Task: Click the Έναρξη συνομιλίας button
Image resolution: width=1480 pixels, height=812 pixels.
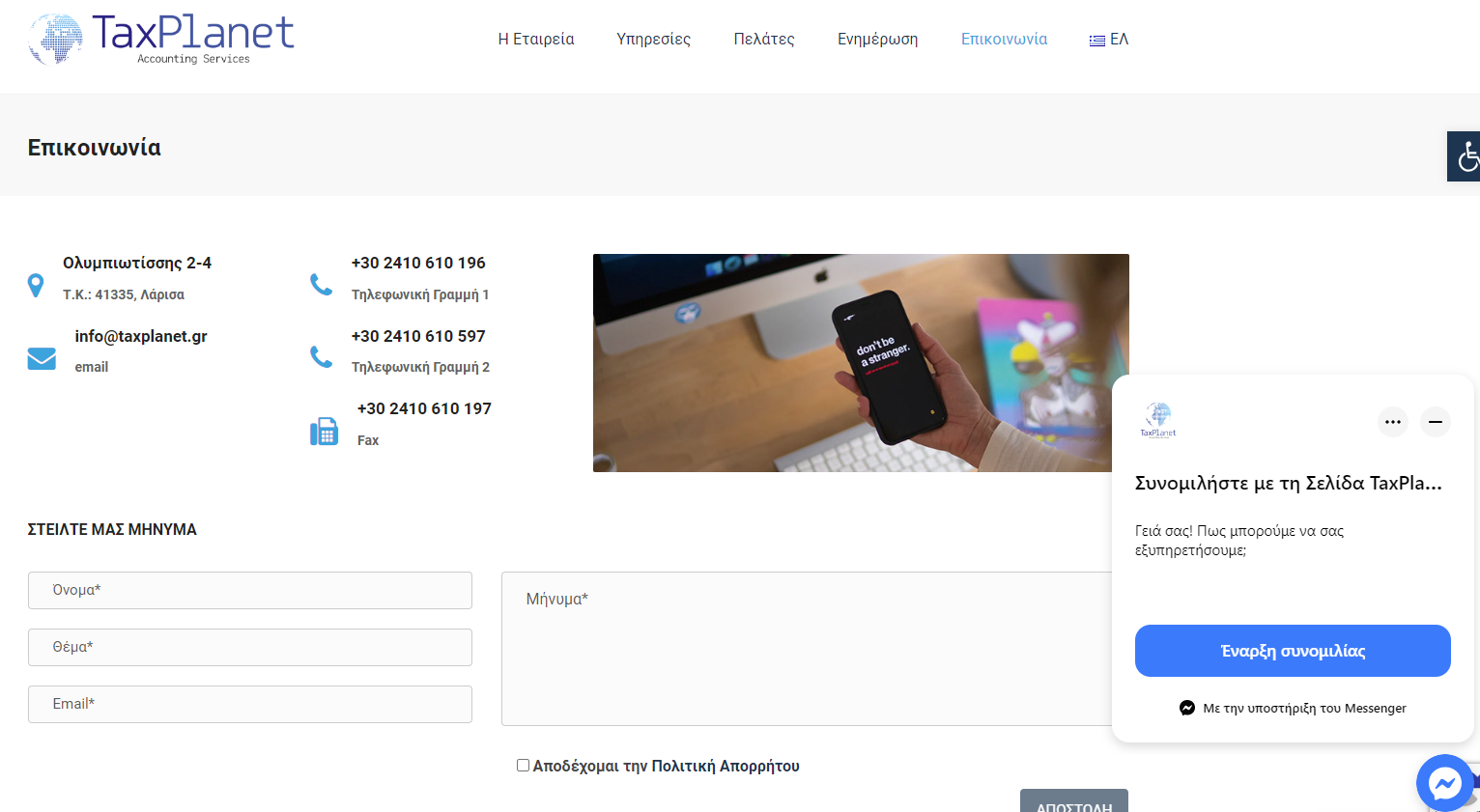Action: [x=1293, y=651]
